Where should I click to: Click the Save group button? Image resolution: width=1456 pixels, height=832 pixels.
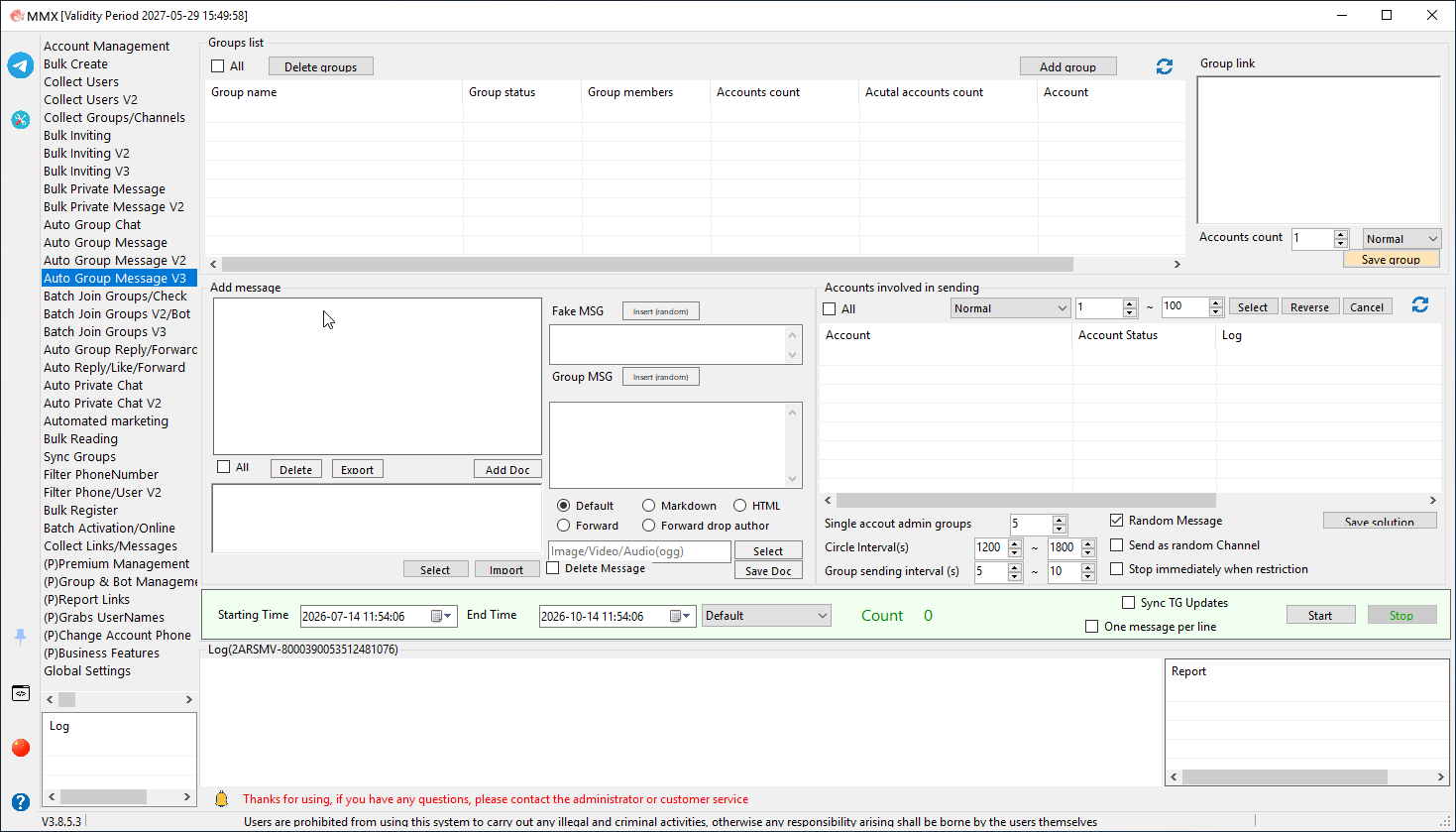pos(1391,259)
